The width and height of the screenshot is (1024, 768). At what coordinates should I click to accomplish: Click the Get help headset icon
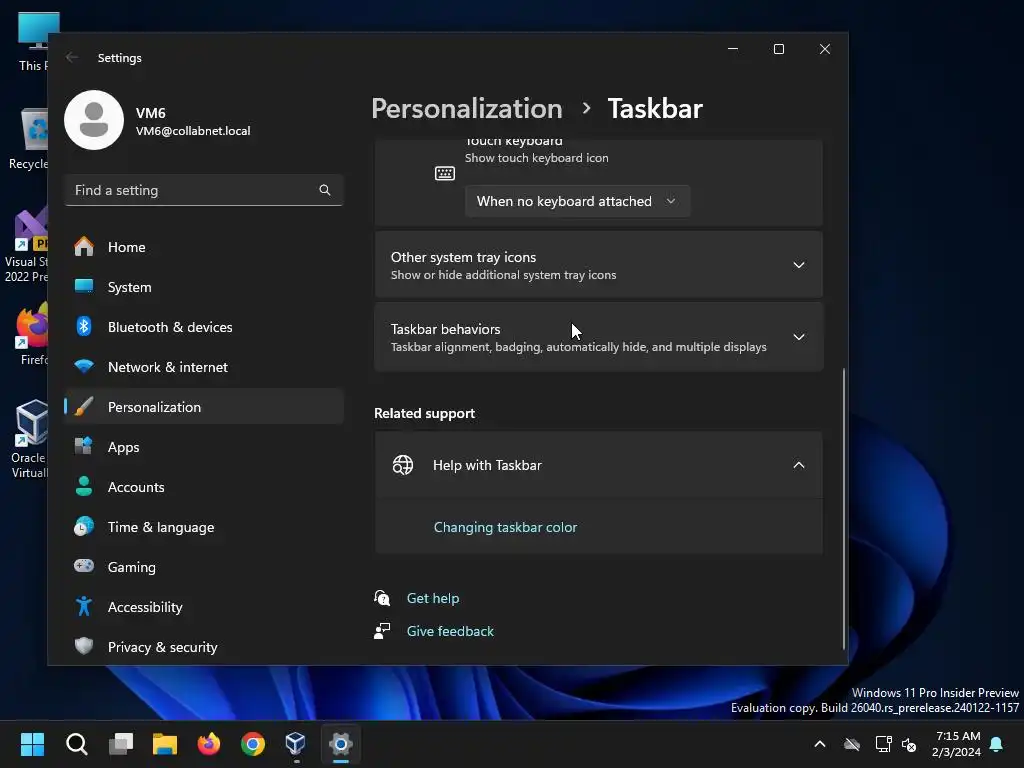tap(382, 598)
